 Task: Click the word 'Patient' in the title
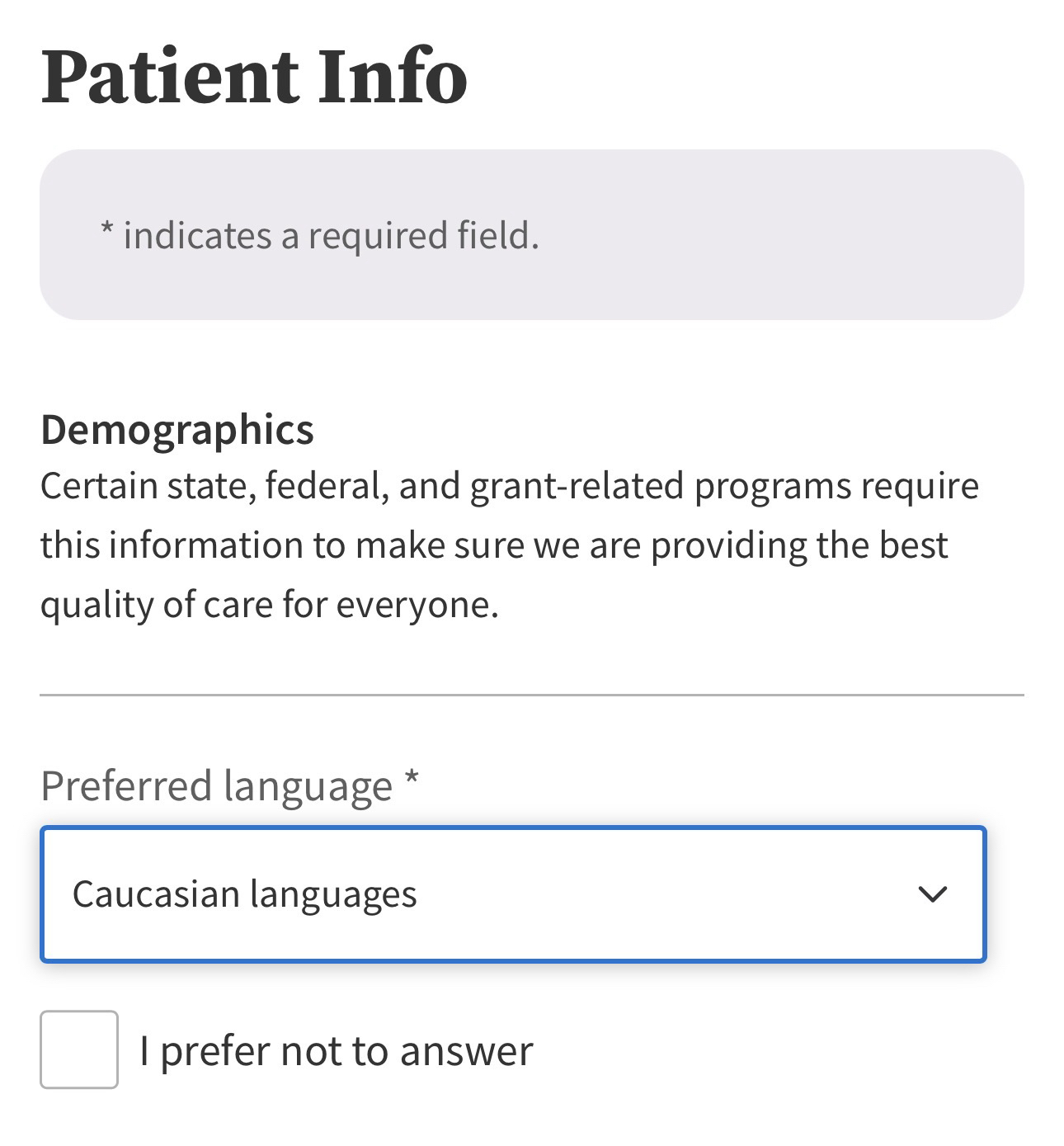[x=170, y=77]
